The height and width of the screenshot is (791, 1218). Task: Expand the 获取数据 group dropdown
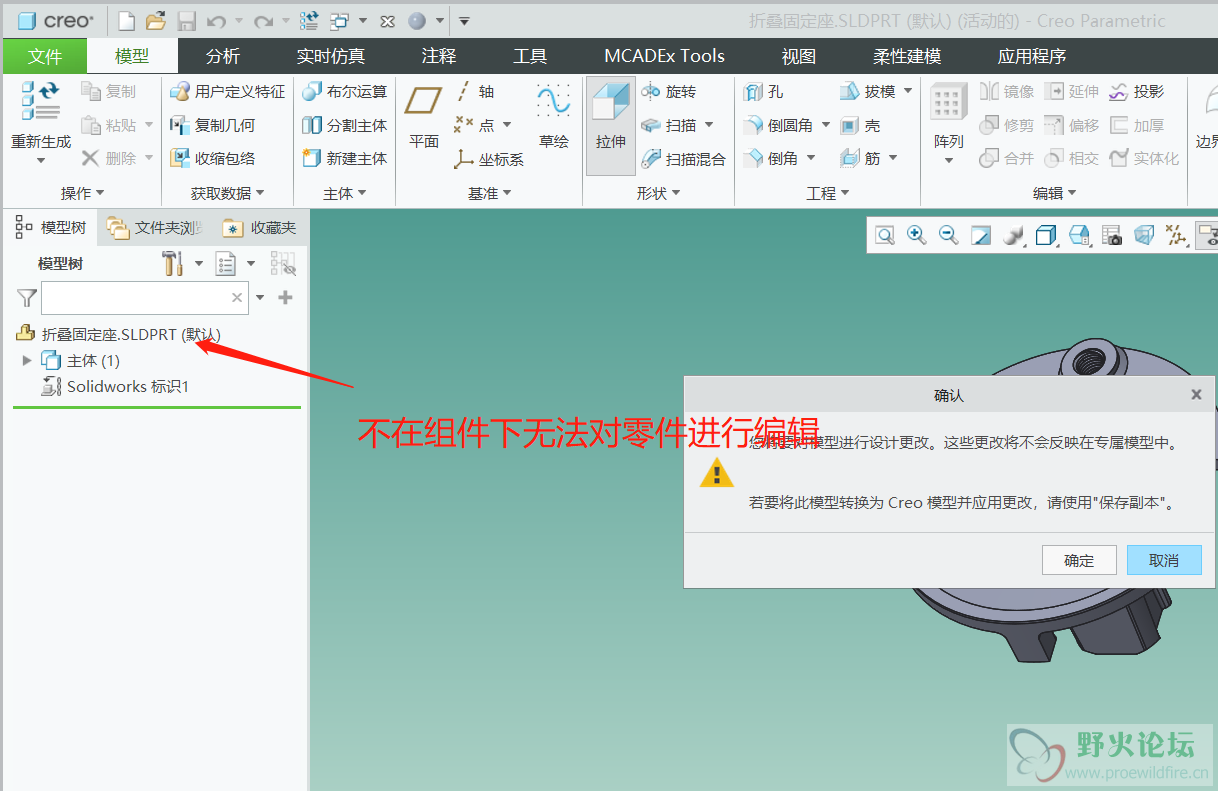(228, 193)
